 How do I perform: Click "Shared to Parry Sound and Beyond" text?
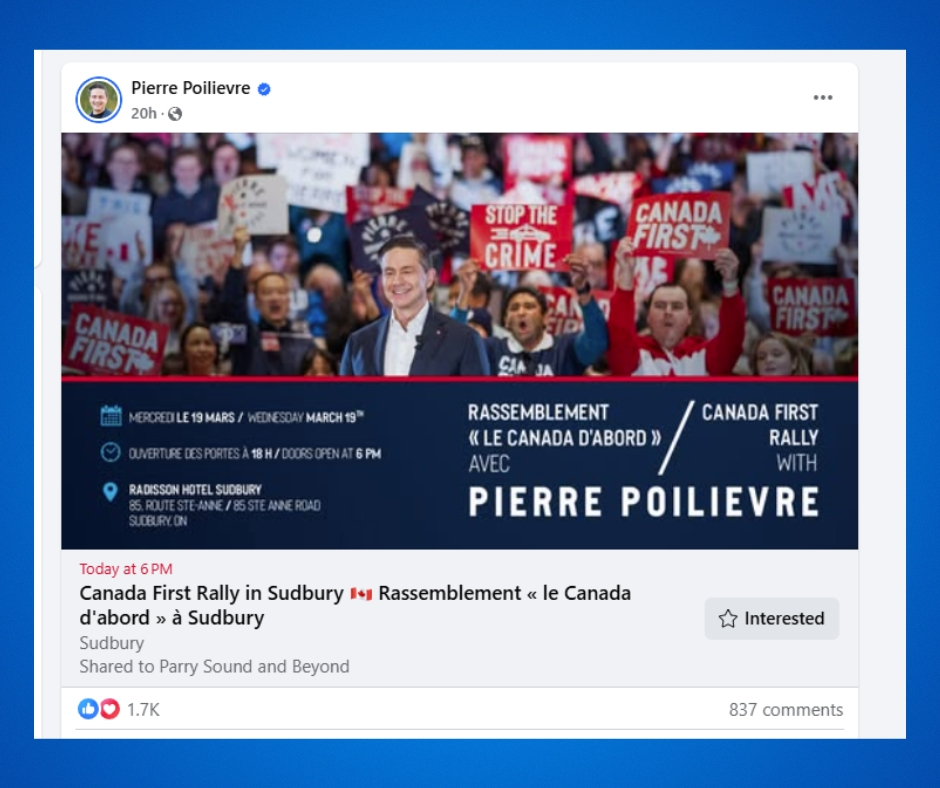[214, 666]
